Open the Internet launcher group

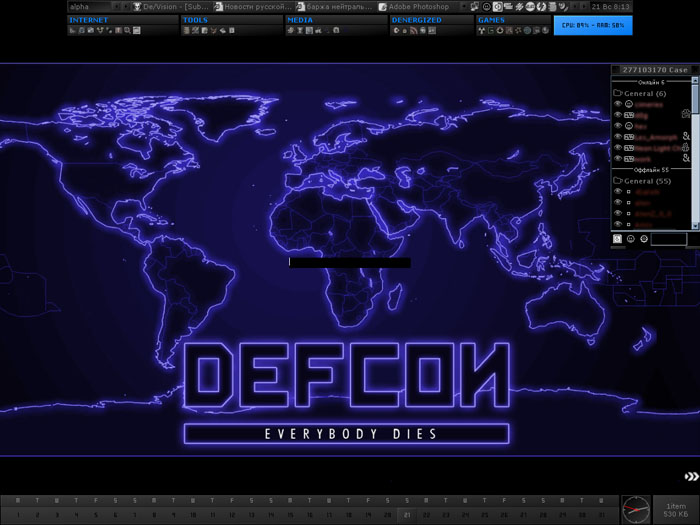click(x=89, y=20)
